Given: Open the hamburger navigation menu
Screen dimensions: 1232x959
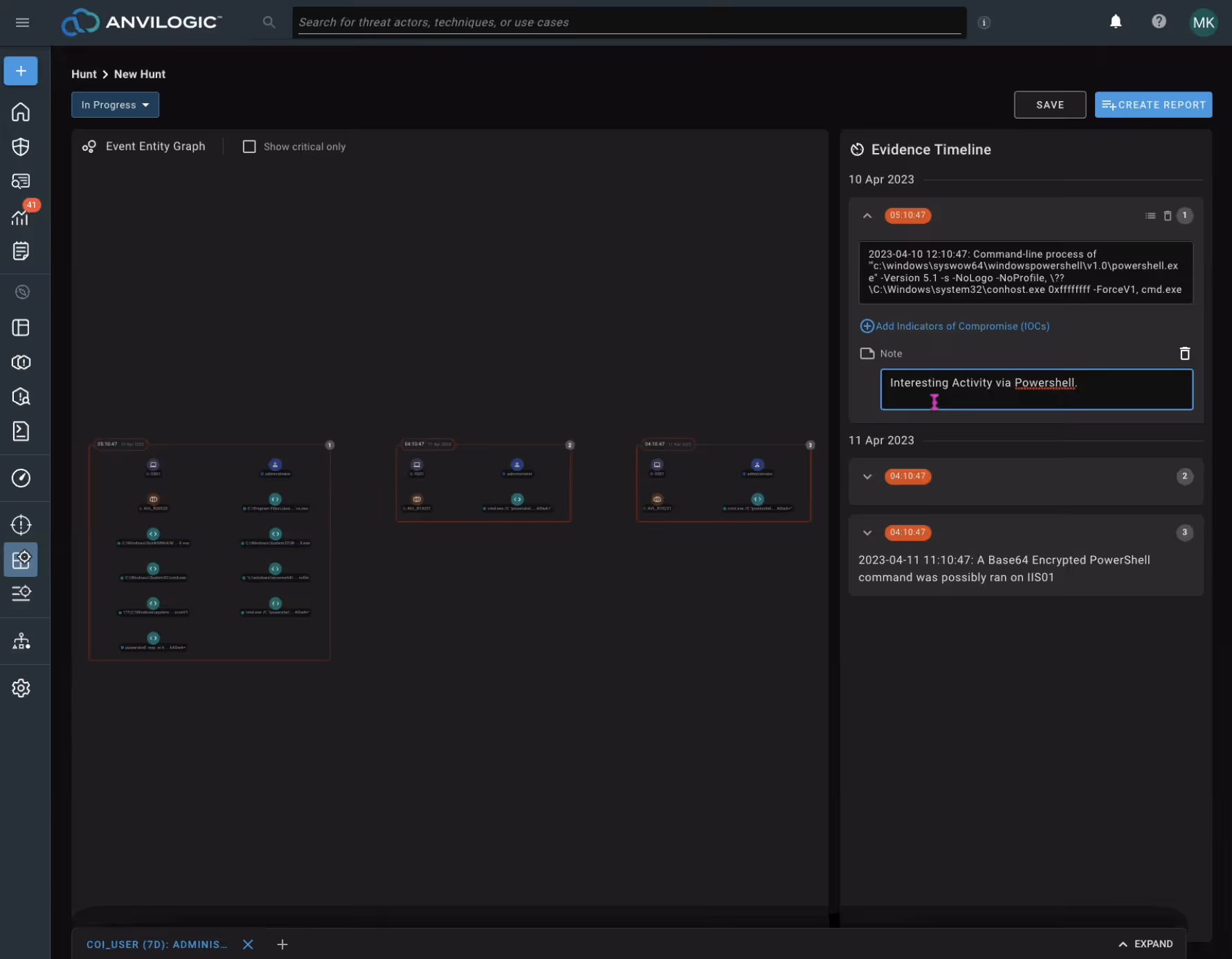Looking at the screenshot, I should click(22, 22).
